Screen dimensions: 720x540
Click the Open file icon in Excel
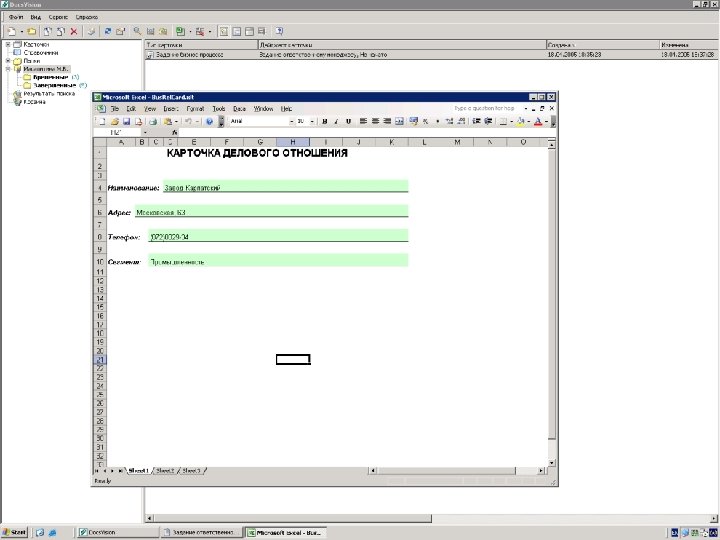tap(114, 121)
